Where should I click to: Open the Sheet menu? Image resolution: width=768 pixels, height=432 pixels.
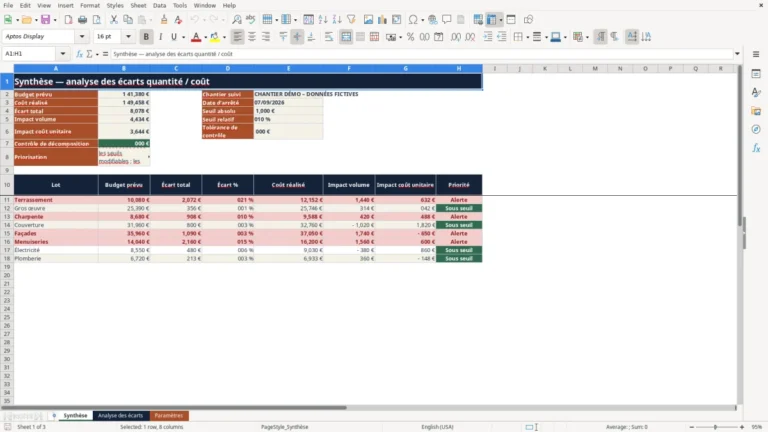(138, 5)
